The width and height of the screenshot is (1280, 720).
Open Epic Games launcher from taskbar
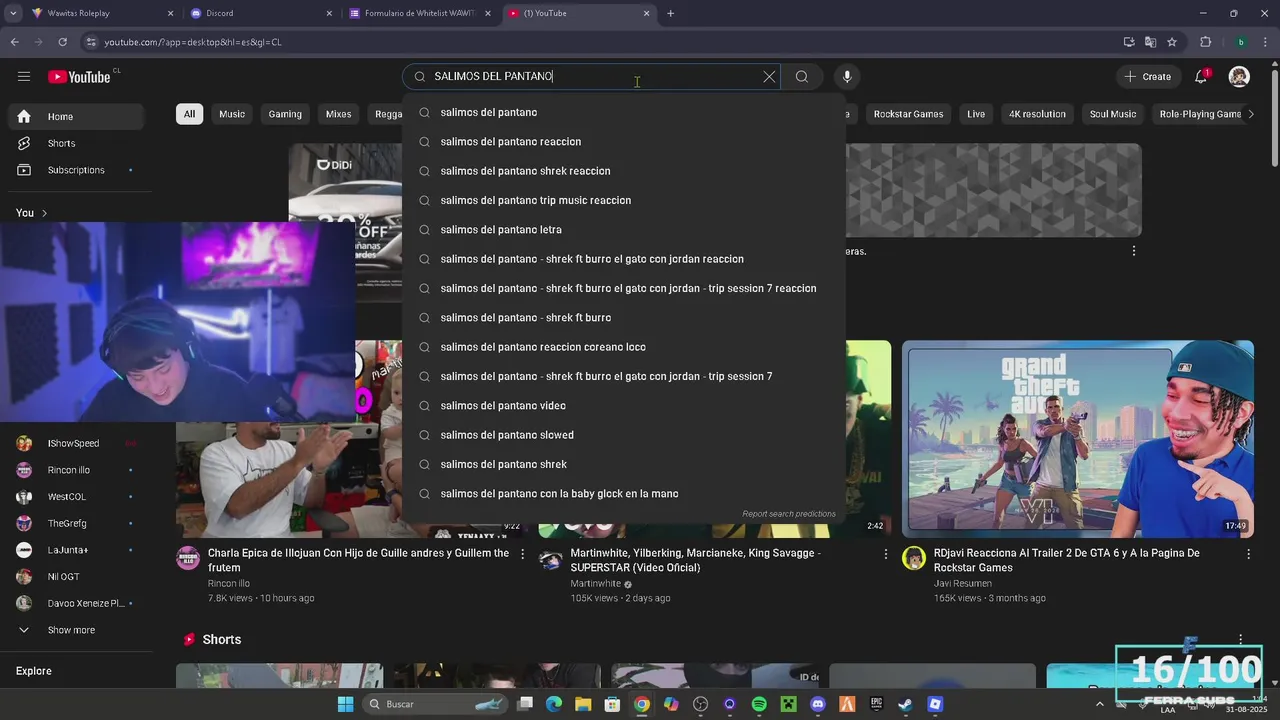tap(876, 704)
